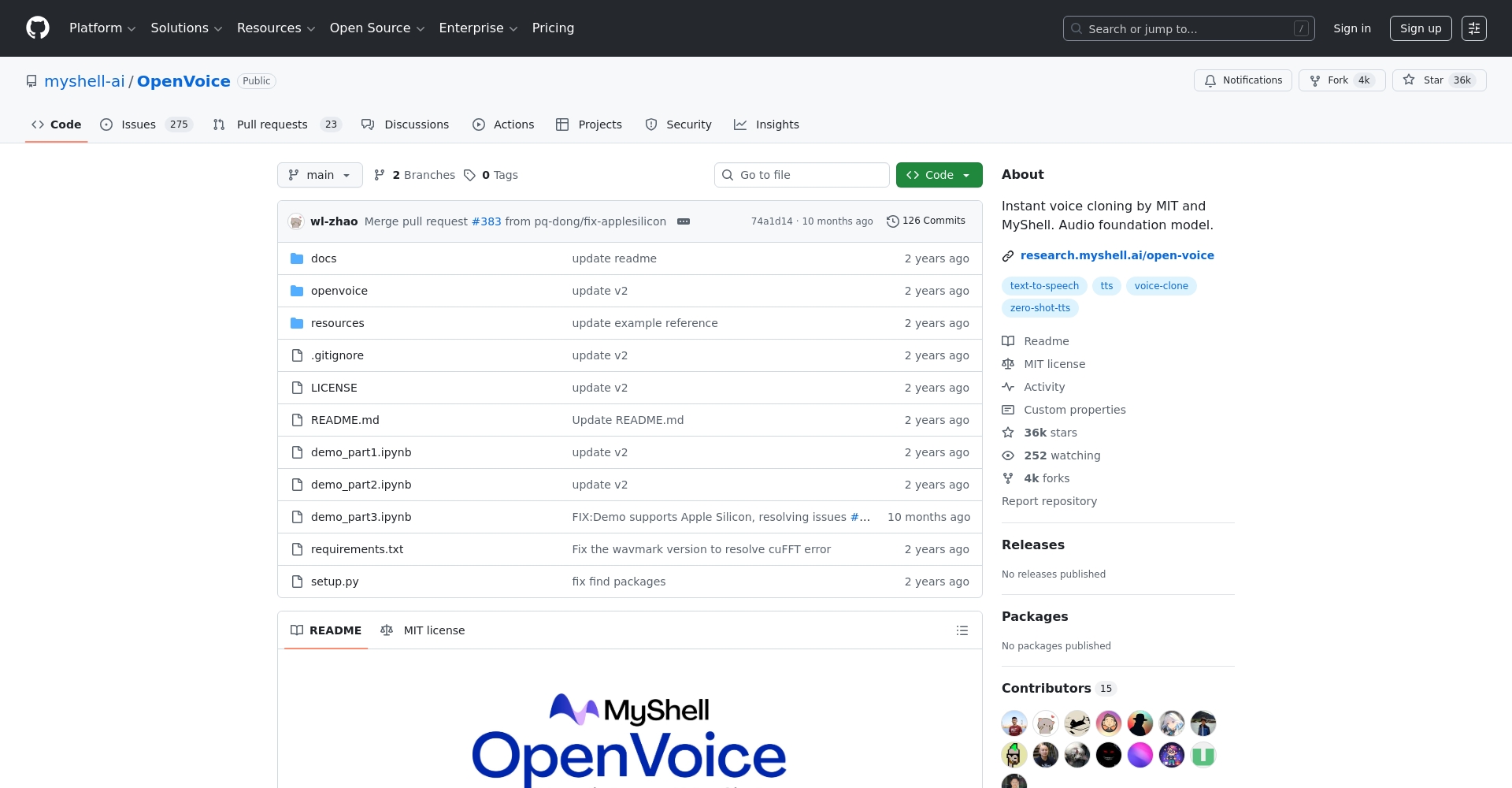Open the docs folder icon

(x=298, y=258)
